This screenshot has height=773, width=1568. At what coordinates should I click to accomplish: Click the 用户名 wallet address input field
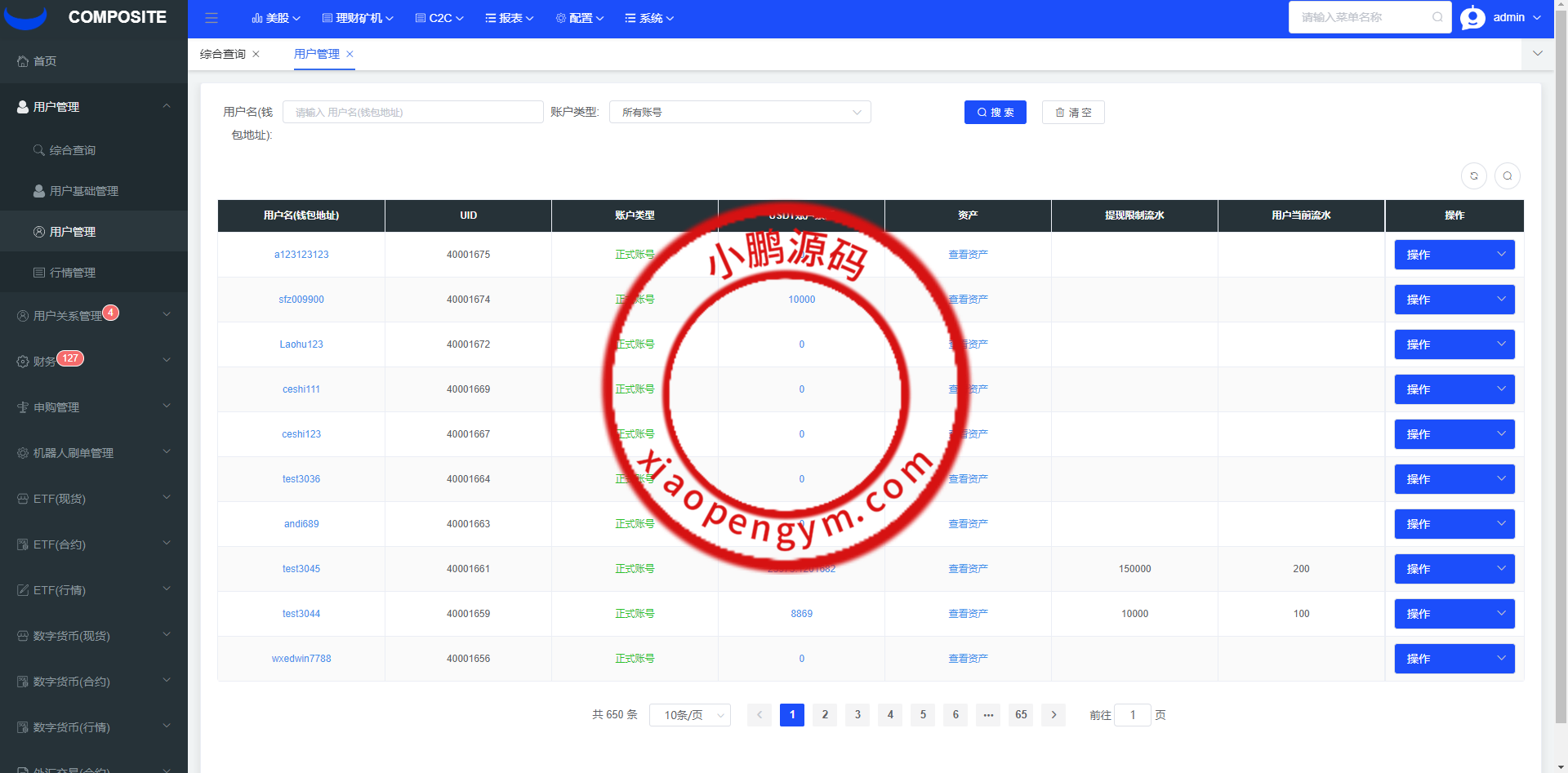[x=412, y=112]
